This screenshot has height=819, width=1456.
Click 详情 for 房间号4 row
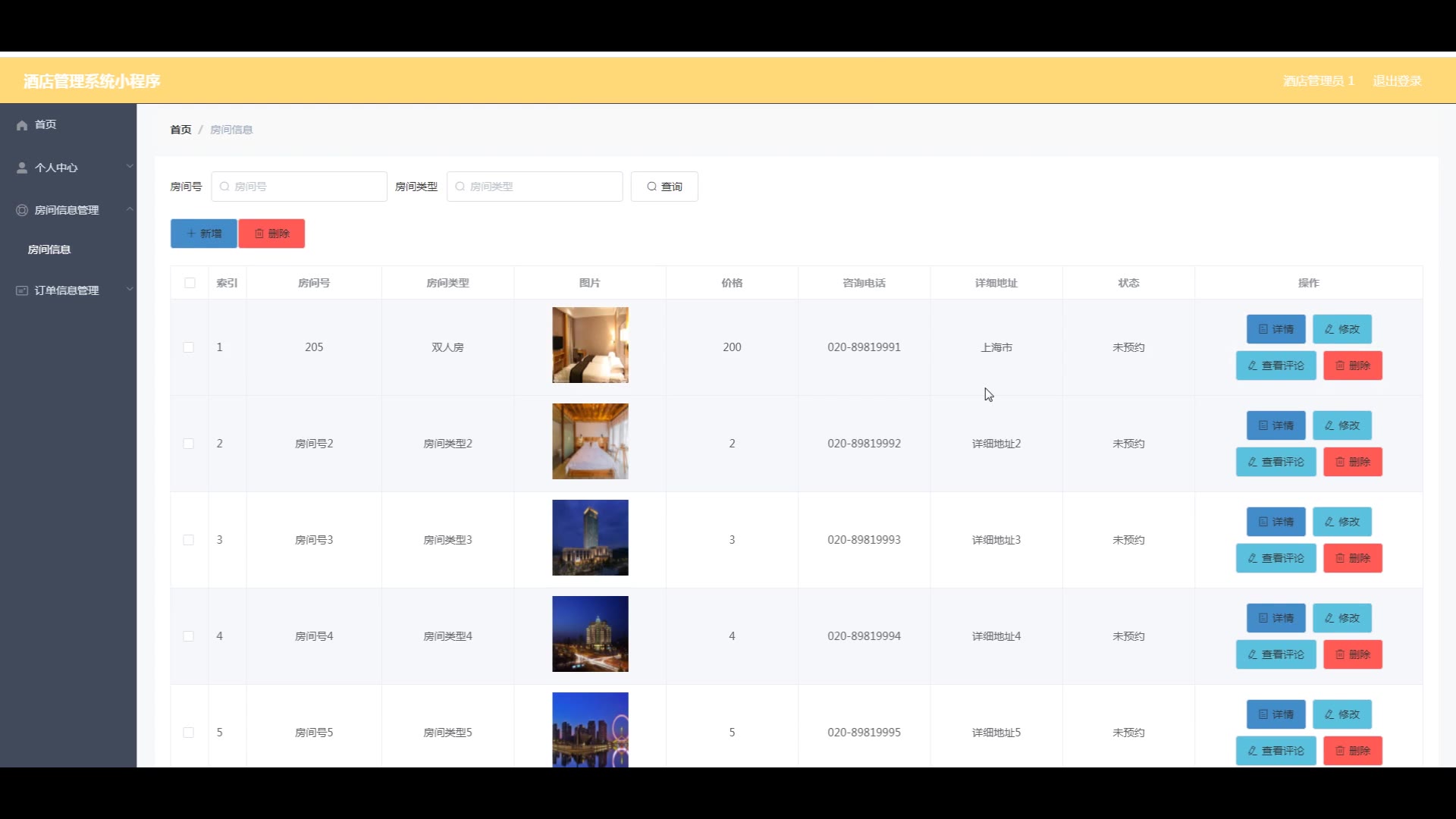1276,618
